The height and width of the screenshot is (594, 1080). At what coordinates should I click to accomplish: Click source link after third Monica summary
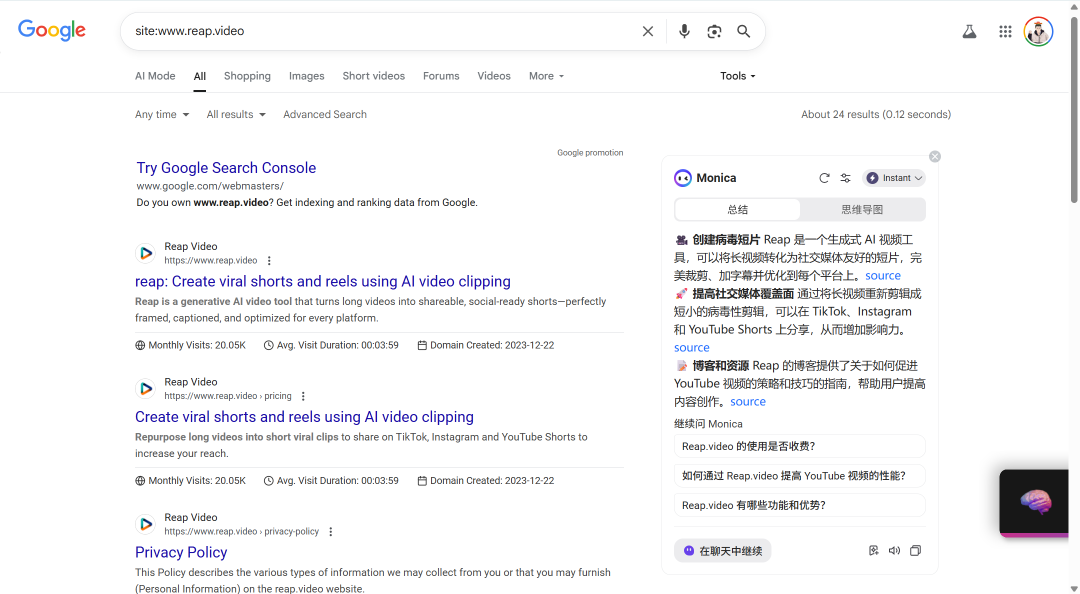point(748,402)
